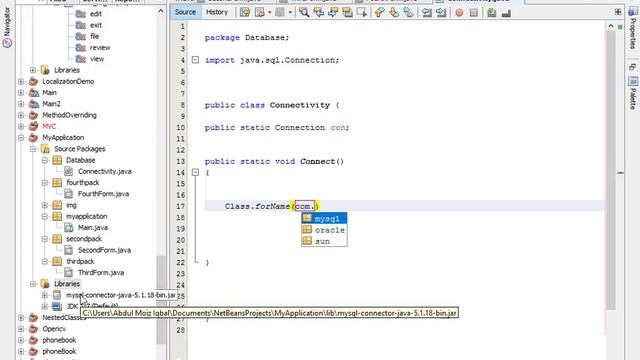Click the Database package icon
This screenshot has width=640, height=360.
57,160
